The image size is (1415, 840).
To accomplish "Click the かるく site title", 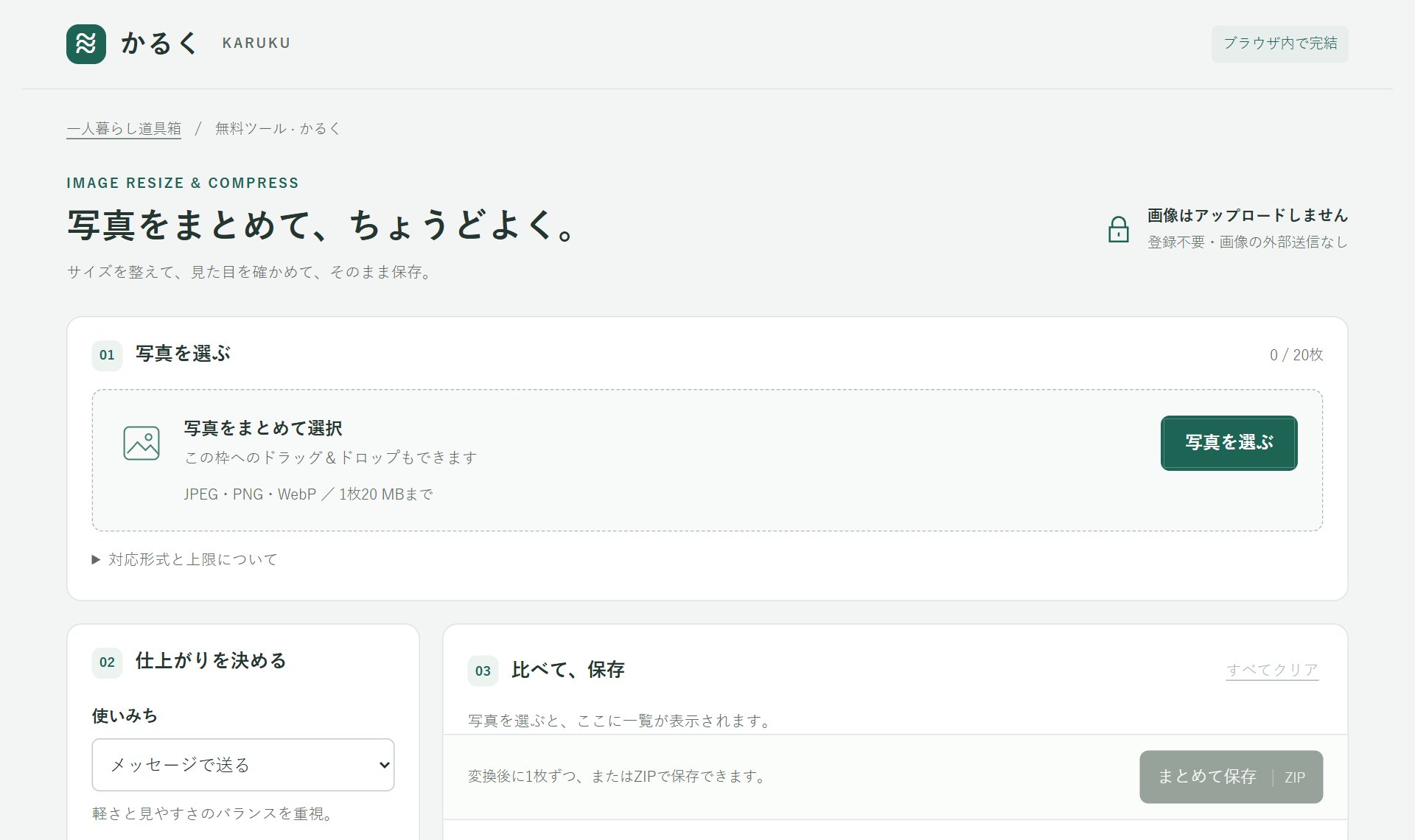I will (159, 43).
